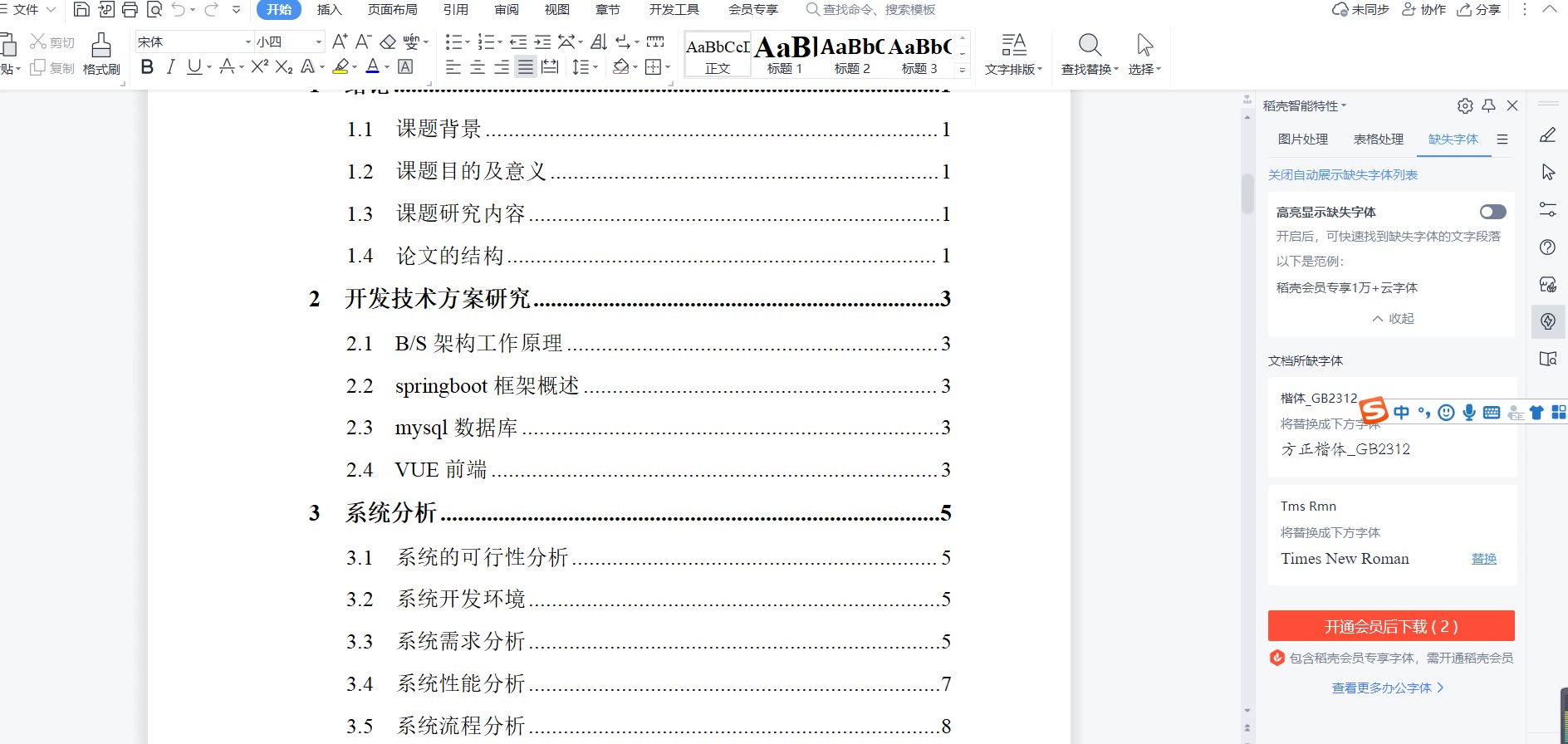Center align text

[x=478, y=67]
